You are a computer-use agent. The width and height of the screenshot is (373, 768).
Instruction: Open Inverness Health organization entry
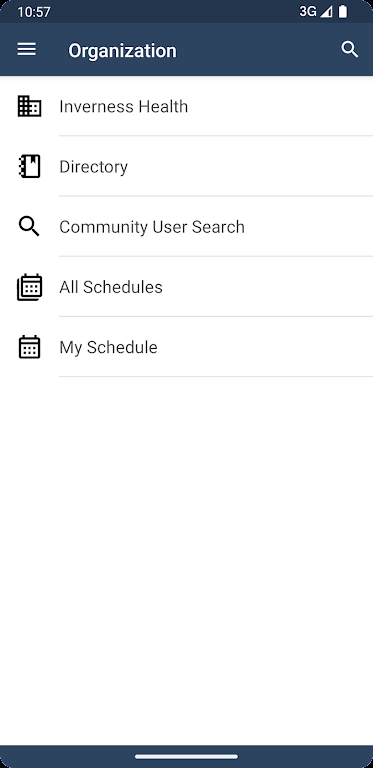coord(186,106)
